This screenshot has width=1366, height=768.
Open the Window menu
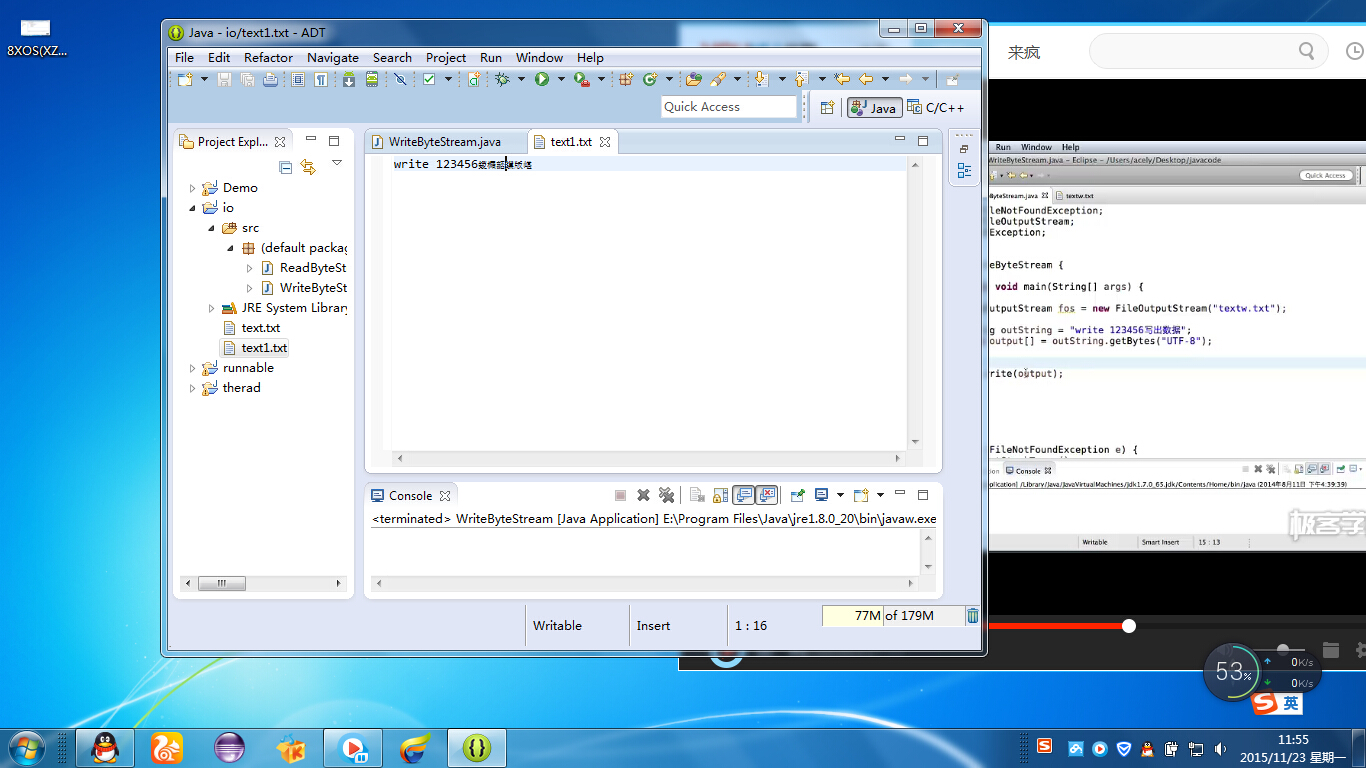[540, 57]
